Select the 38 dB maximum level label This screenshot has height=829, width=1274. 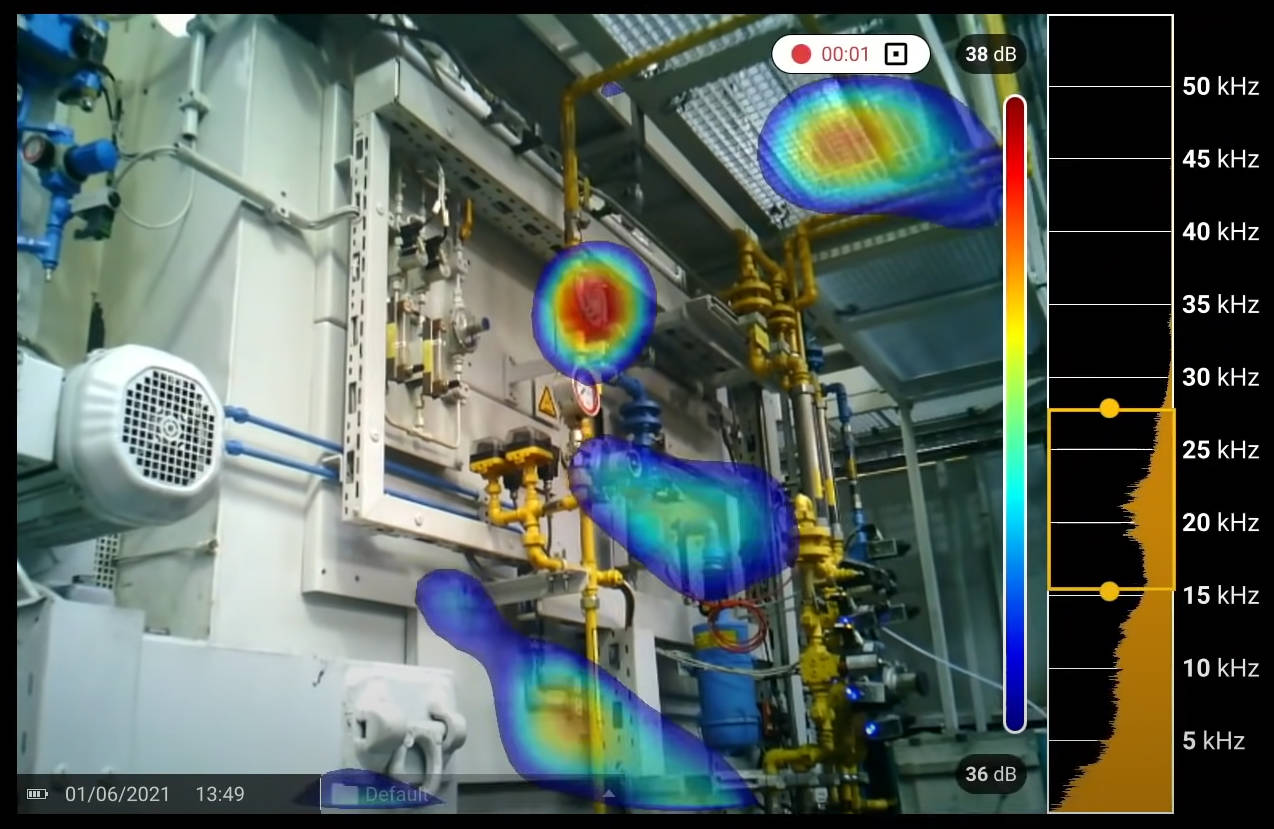click(990, 54)
